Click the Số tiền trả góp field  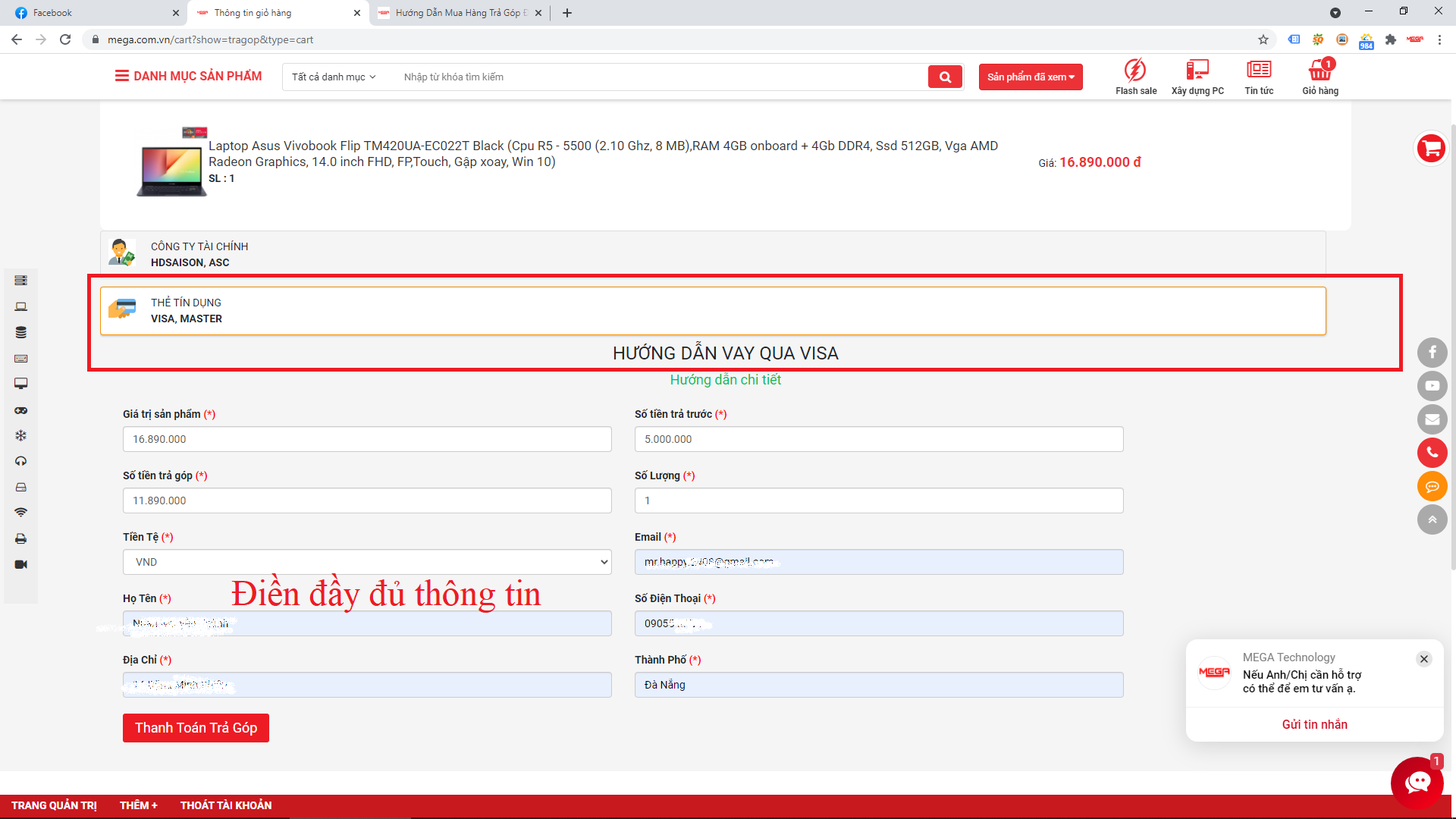point(367,500)
